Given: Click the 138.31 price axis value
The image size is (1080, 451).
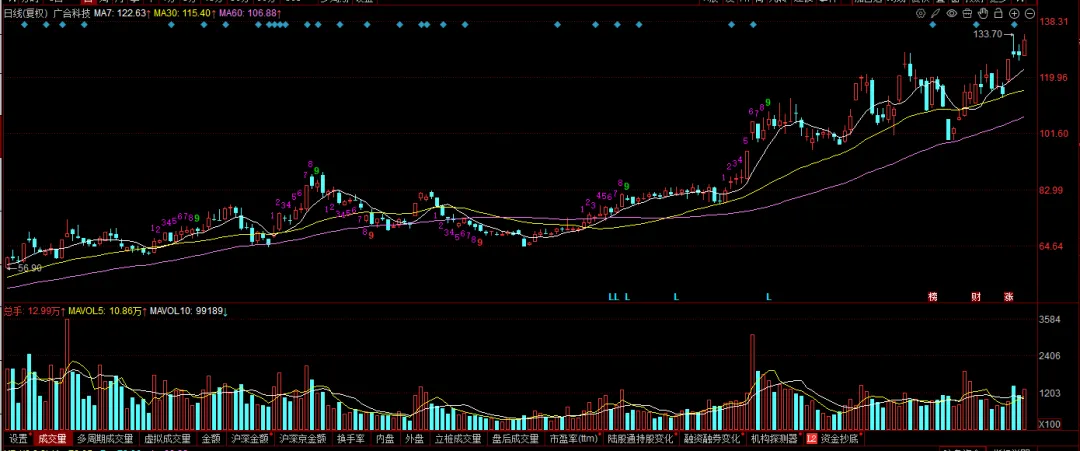Looking at the screenshot, I should [x=1053, y=22].
